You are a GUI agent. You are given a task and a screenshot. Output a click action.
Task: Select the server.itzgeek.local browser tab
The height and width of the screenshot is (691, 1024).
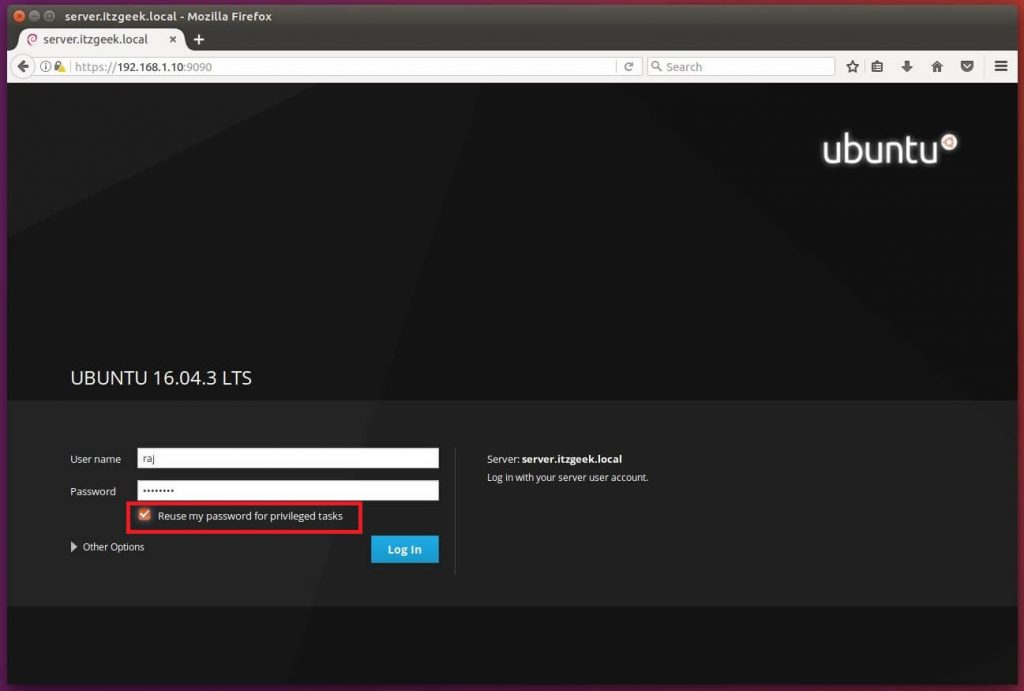[101, 39]
